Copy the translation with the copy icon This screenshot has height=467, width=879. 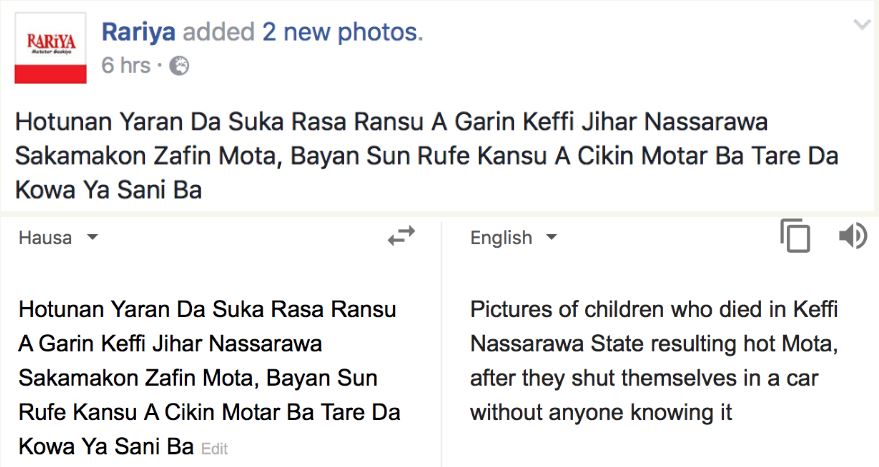click(x=795, y=235)
